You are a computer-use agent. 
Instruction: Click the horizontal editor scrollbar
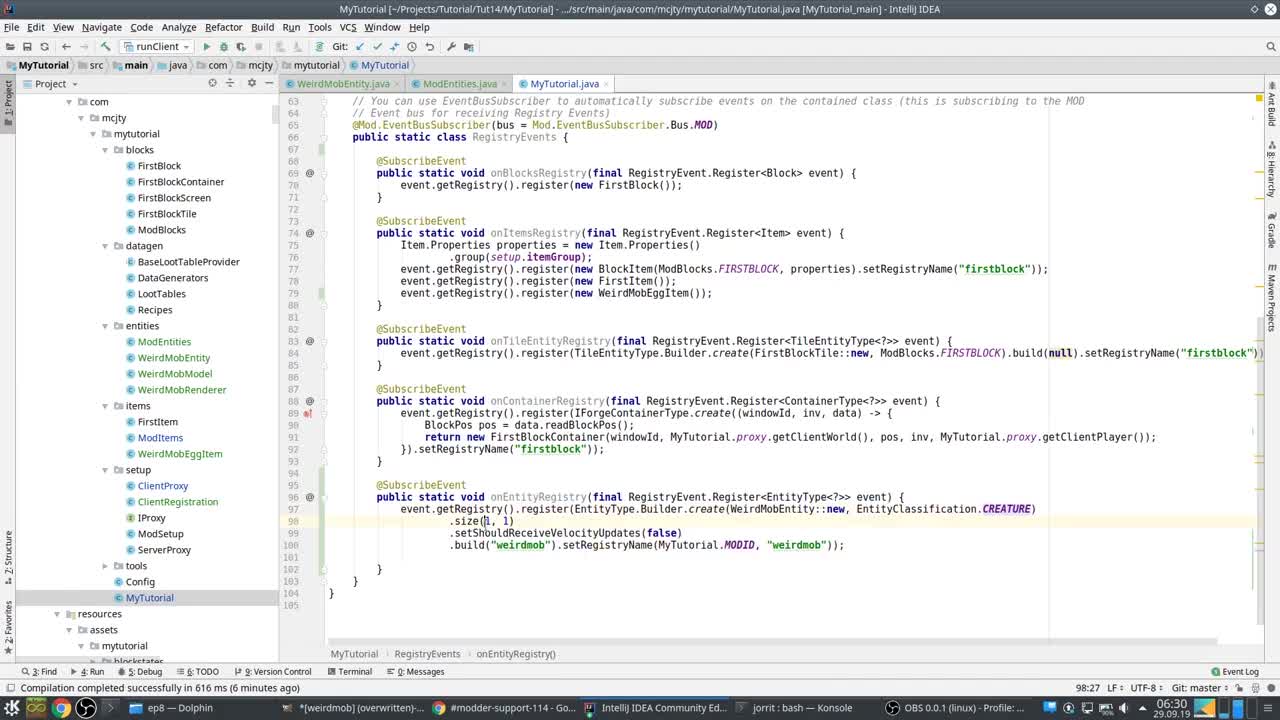click(773, 641)
